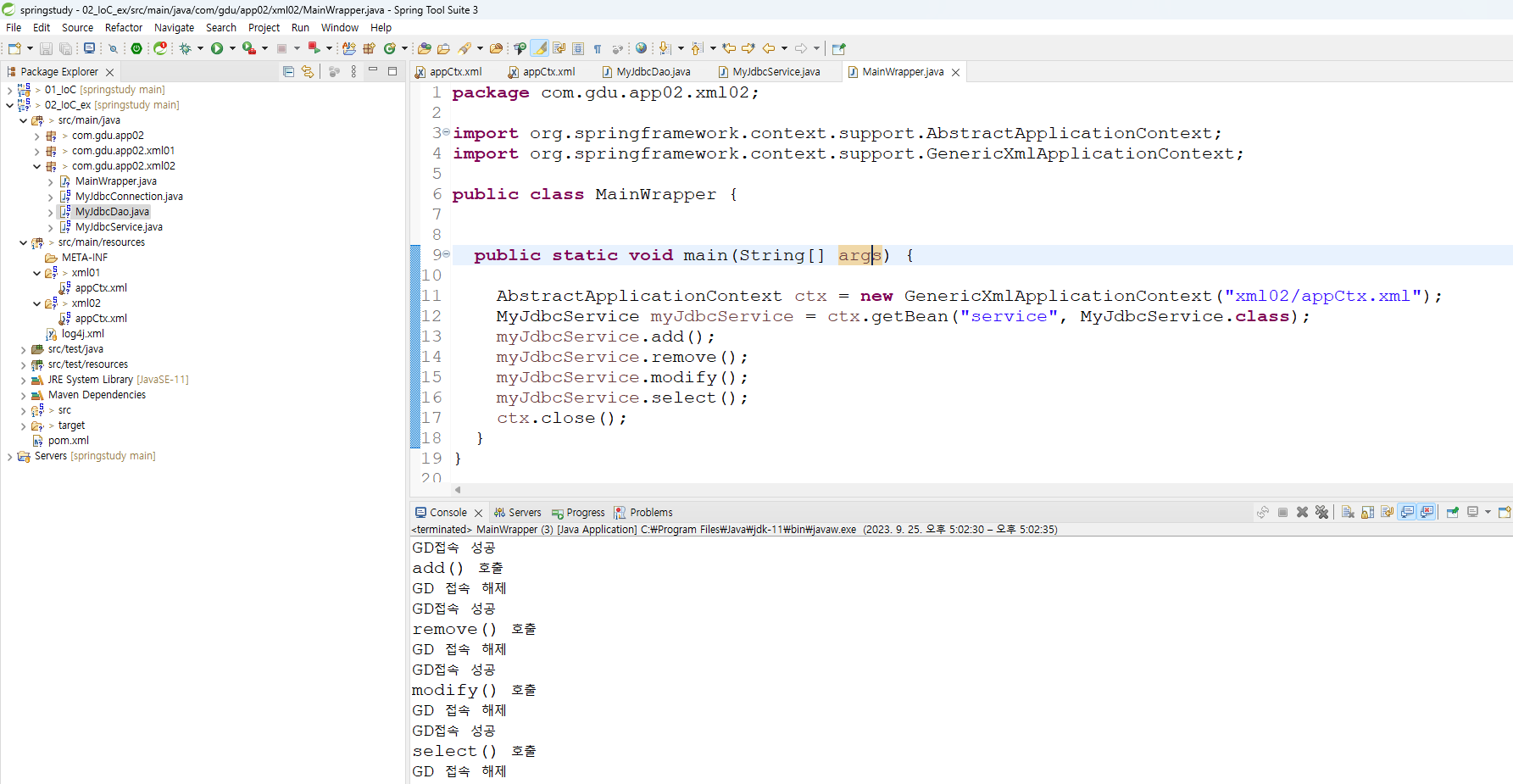Expand the Maven Dependencies node

pos(23,395)
